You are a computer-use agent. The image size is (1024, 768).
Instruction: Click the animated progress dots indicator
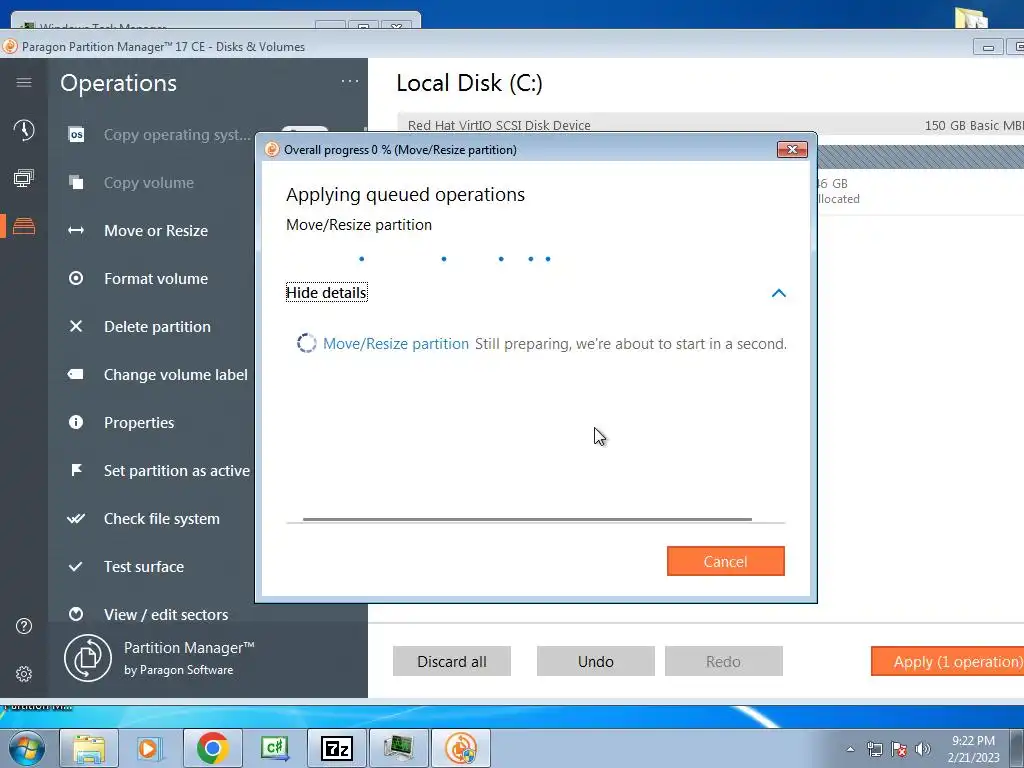tap(455, 259)
